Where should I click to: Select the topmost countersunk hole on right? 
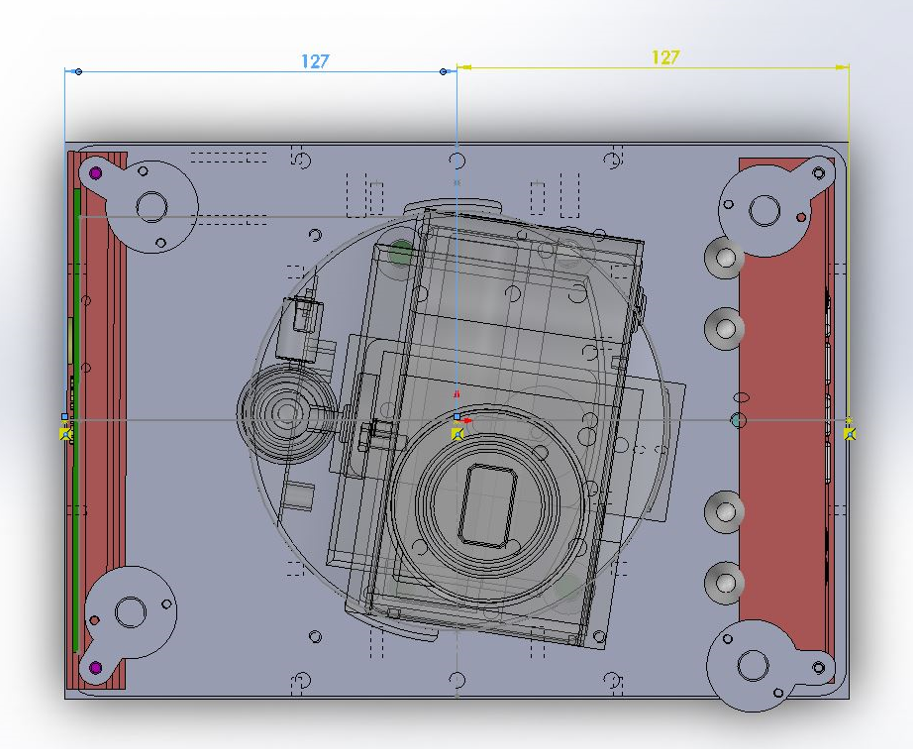pos(723,258)
